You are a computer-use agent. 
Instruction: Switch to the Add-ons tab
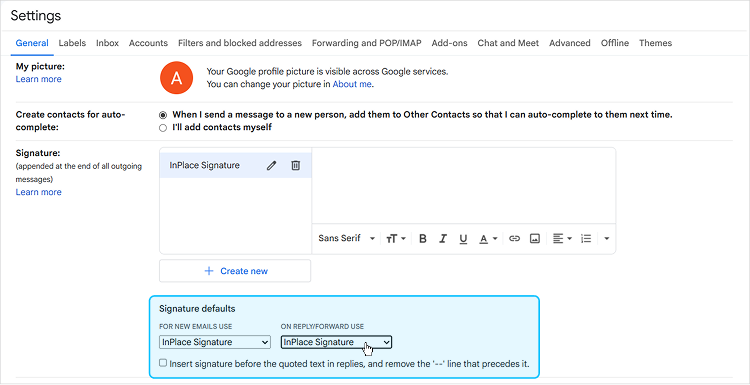[449, 43]
